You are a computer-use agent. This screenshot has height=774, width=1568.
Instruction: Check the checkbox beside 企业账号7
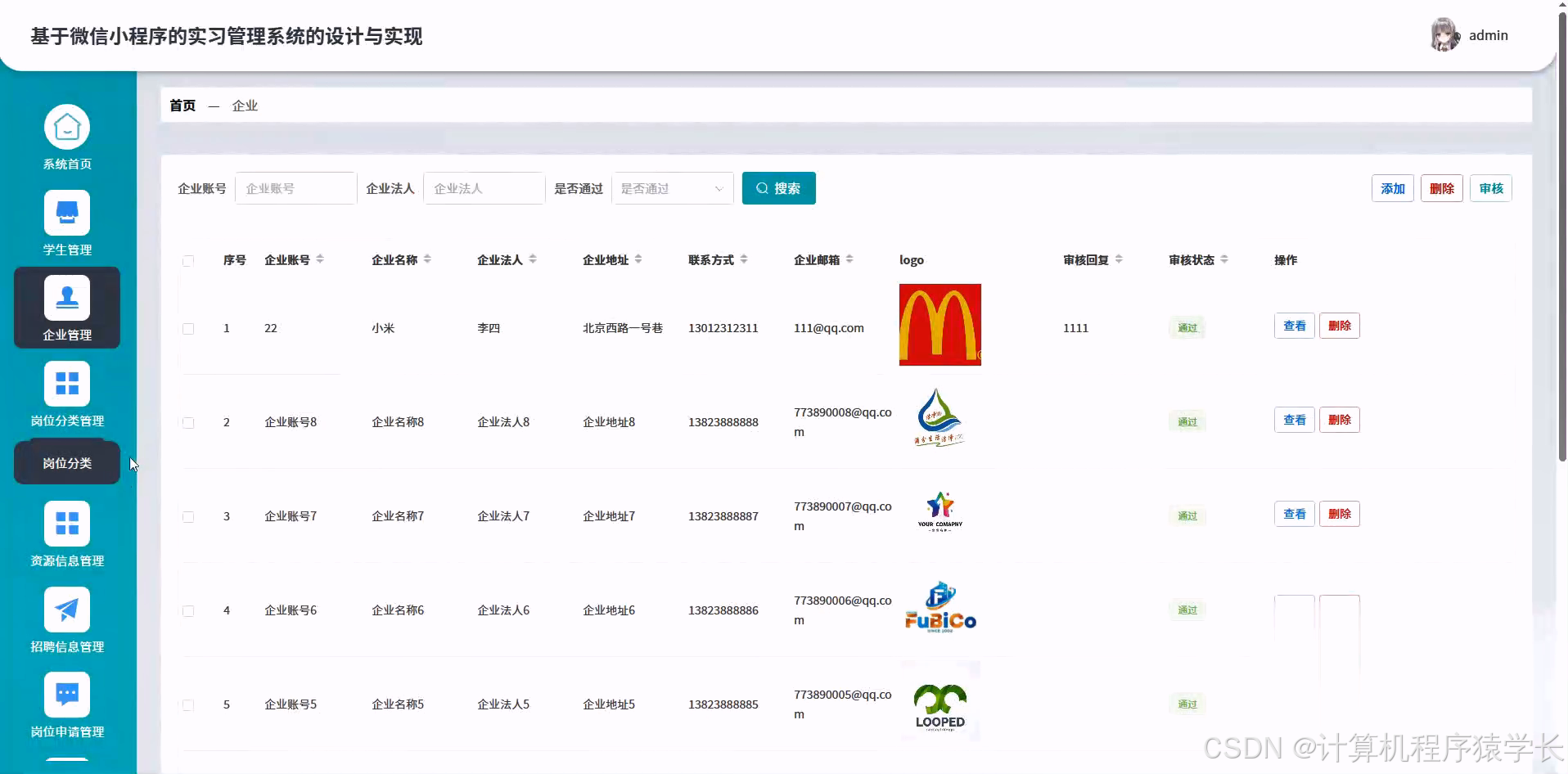188,517
